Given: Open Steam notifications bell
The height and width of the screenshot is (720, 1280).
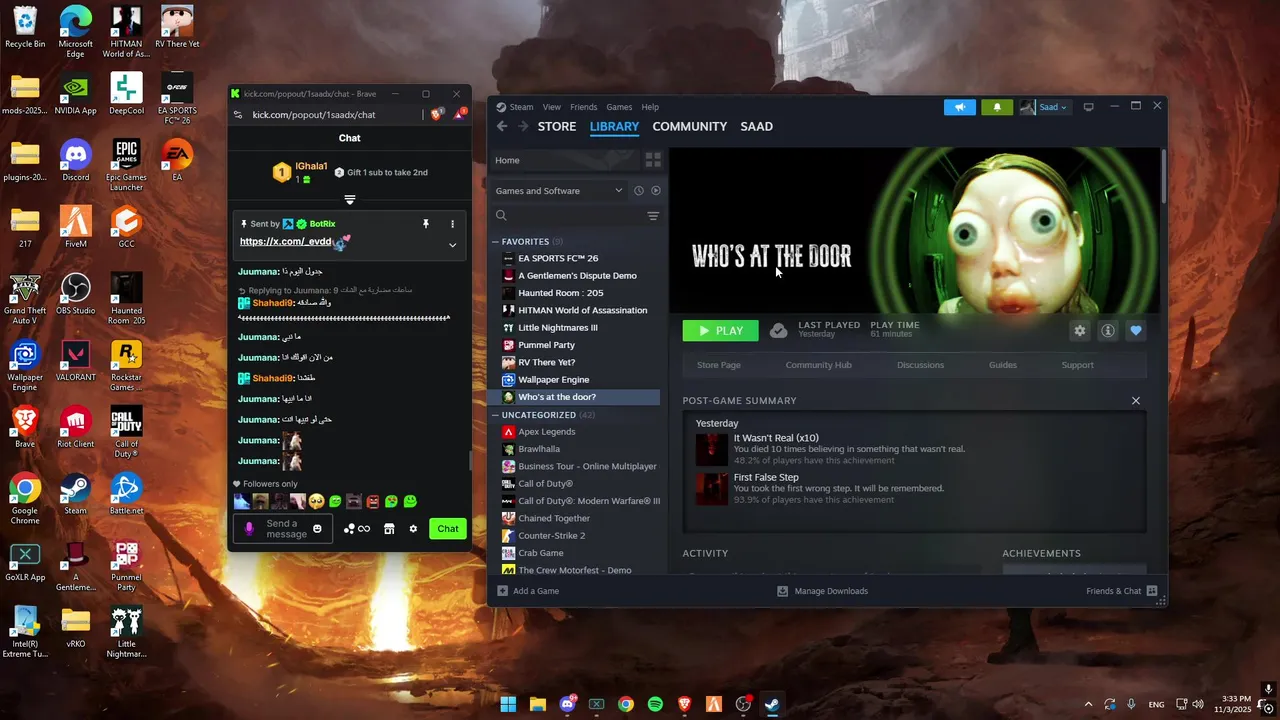Looking at the screenshot, I should (x=996, y=107).
